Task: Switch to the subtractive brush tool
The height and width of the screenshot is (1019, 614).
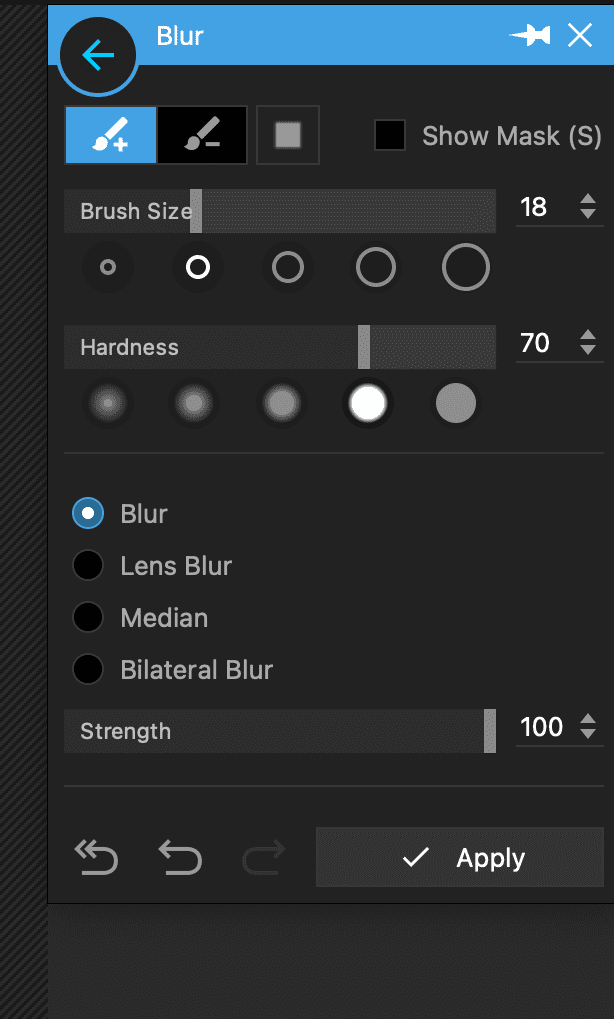Action: [x=199, y=135]
